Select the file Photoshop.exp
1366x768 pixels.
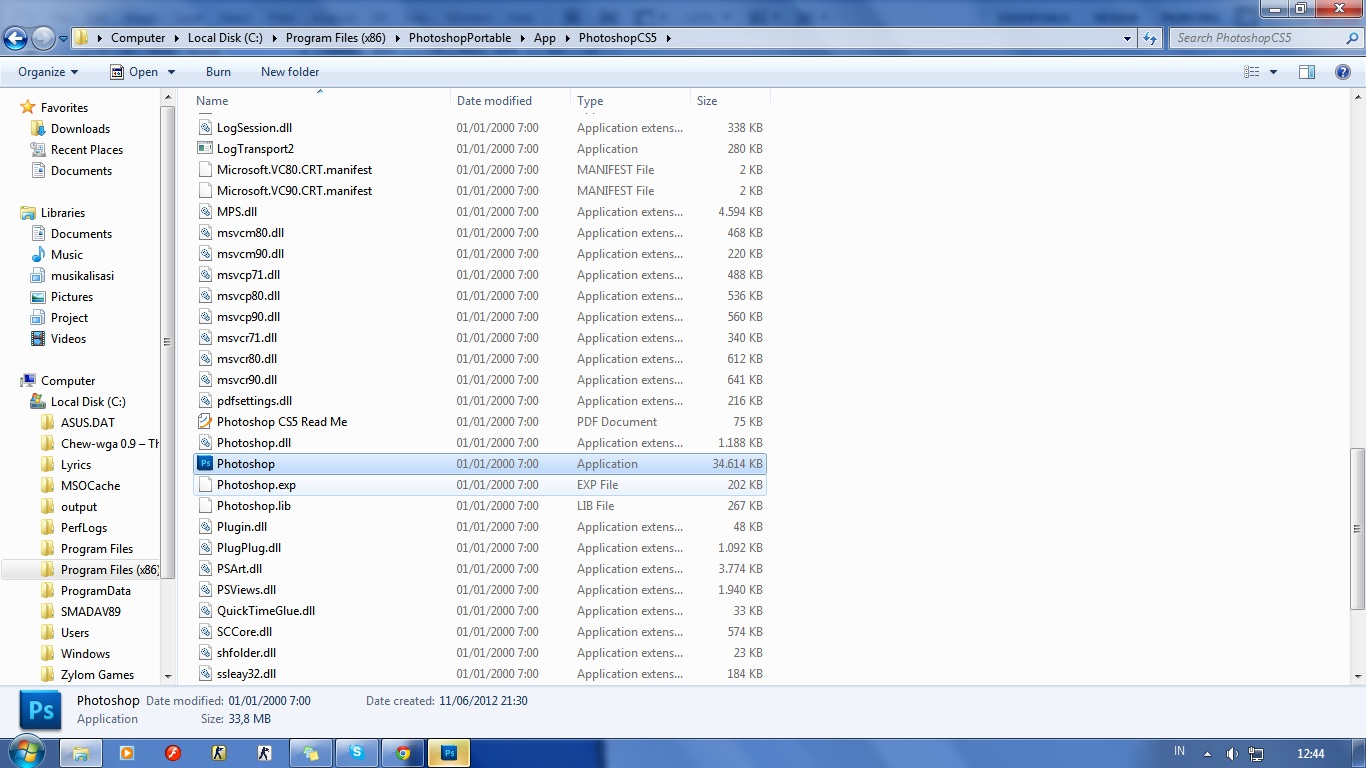480,484
